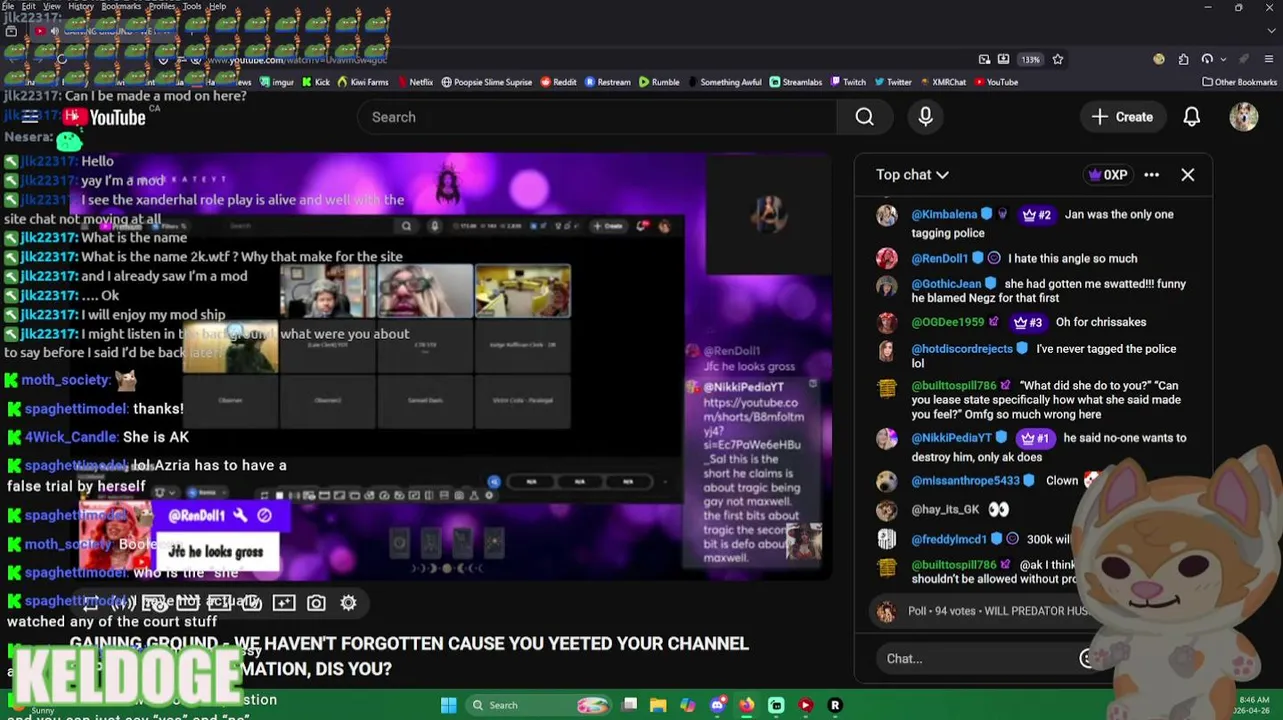1283x720 pixels.
Task: Bookmark this page with the star icon
Action: point(1057,59)
